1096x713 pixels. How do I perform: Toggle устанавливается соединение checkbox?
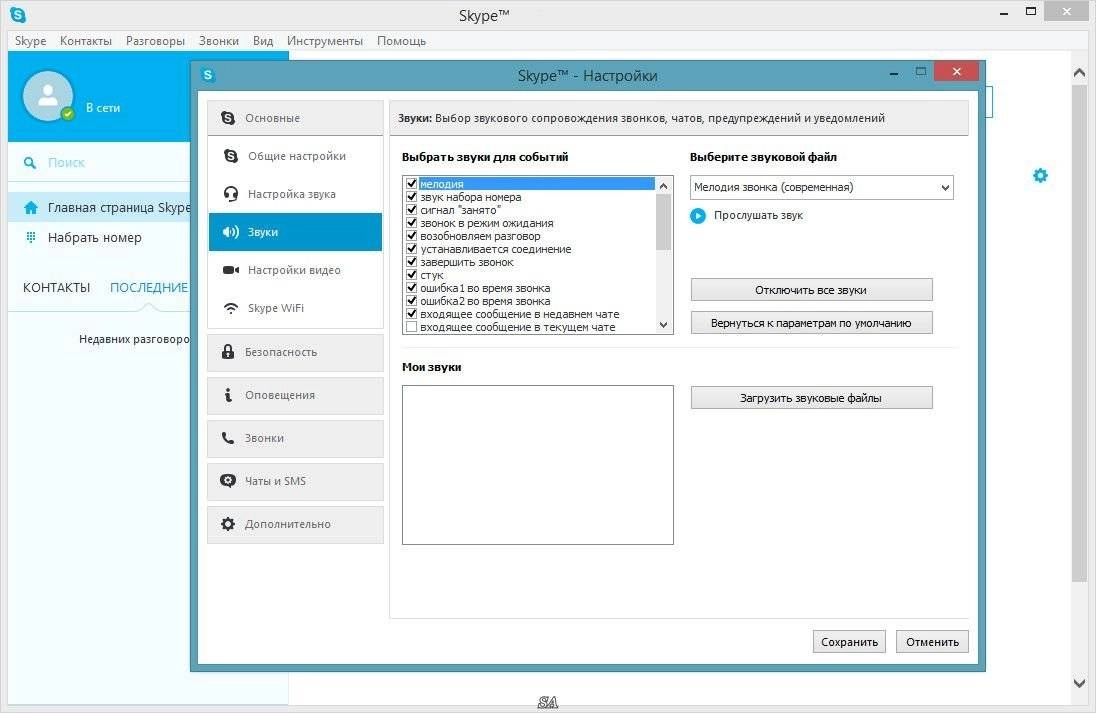[x=412, y=249]
